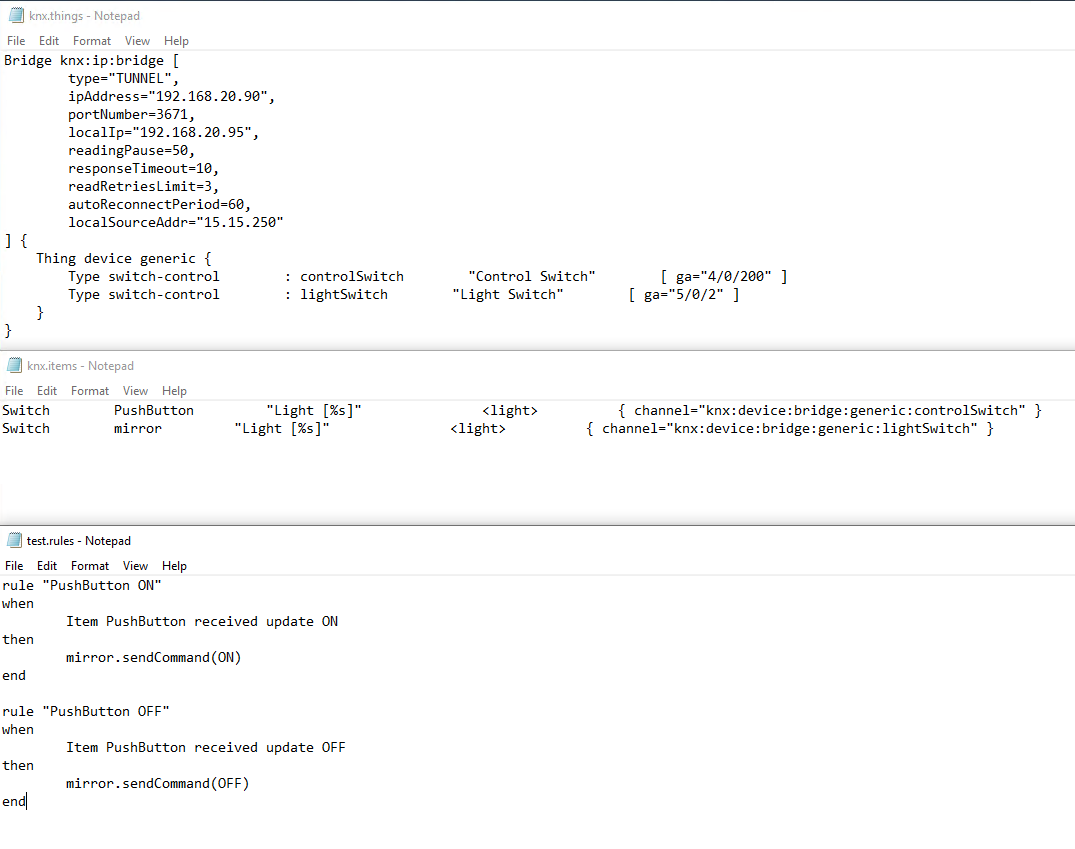Open the File menu in knx.items window

pos(14,390)
